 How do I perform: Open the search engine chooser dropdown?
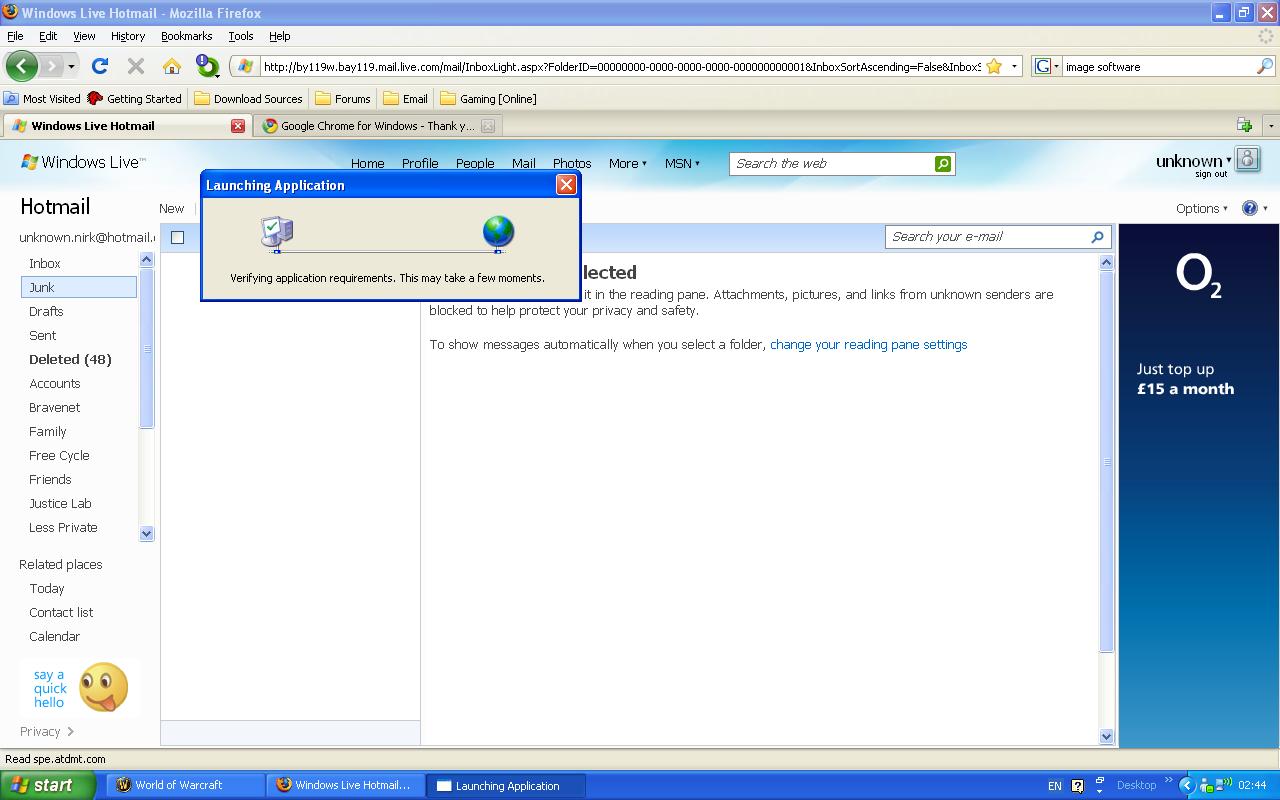click(1046, 66)
